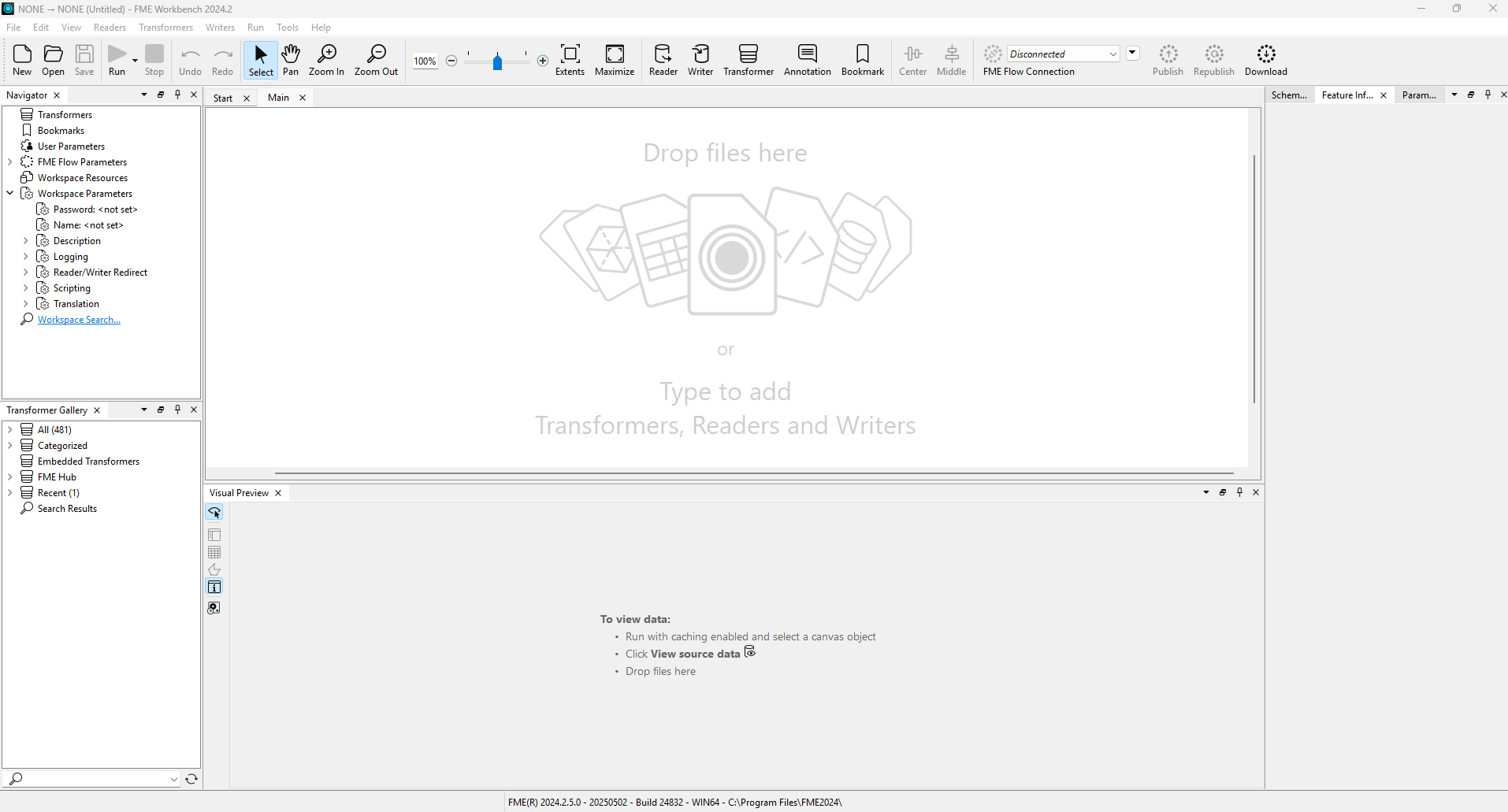1508x812 pixels.
Task: Click the New workspace button
Action: tap(22, 60)
